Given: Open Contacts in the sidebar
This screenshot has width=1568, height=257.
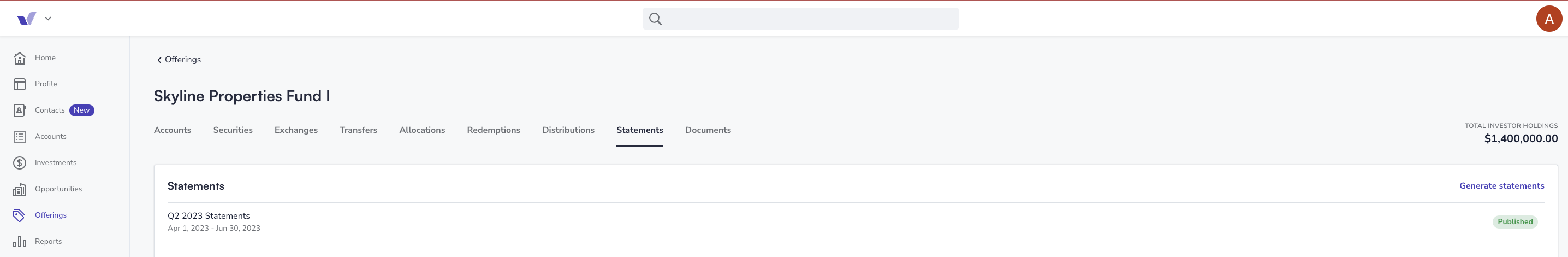Looking at the screenshot, I should pos(49,110).
